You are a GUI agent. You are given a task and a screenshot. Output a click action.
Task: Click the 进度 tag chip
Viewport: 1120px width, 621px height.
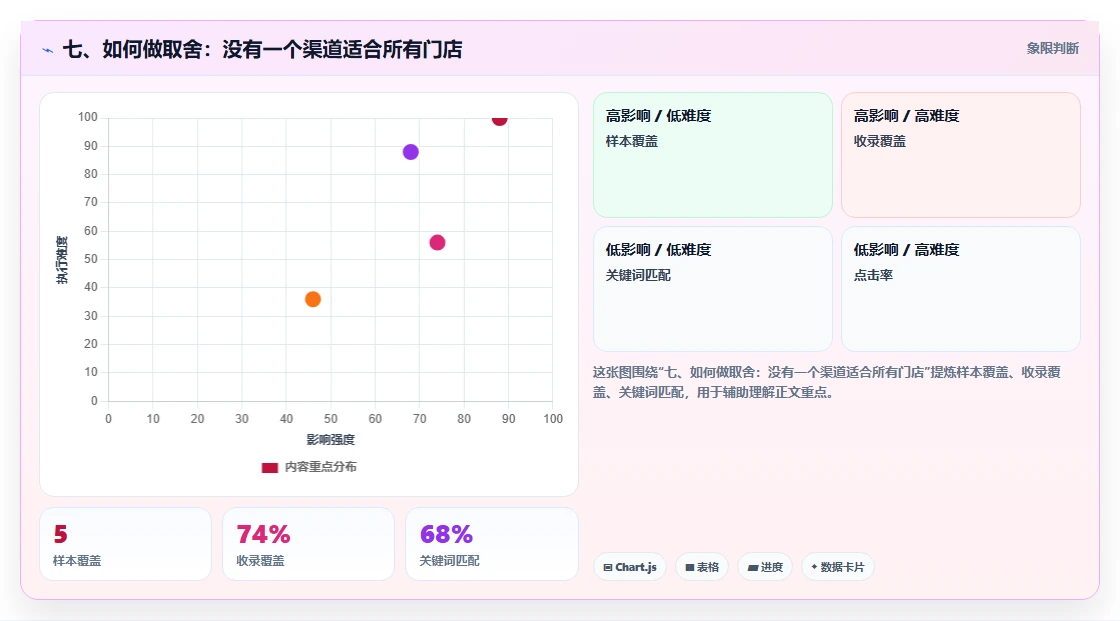pyautogui.click(x=765, y=567)
